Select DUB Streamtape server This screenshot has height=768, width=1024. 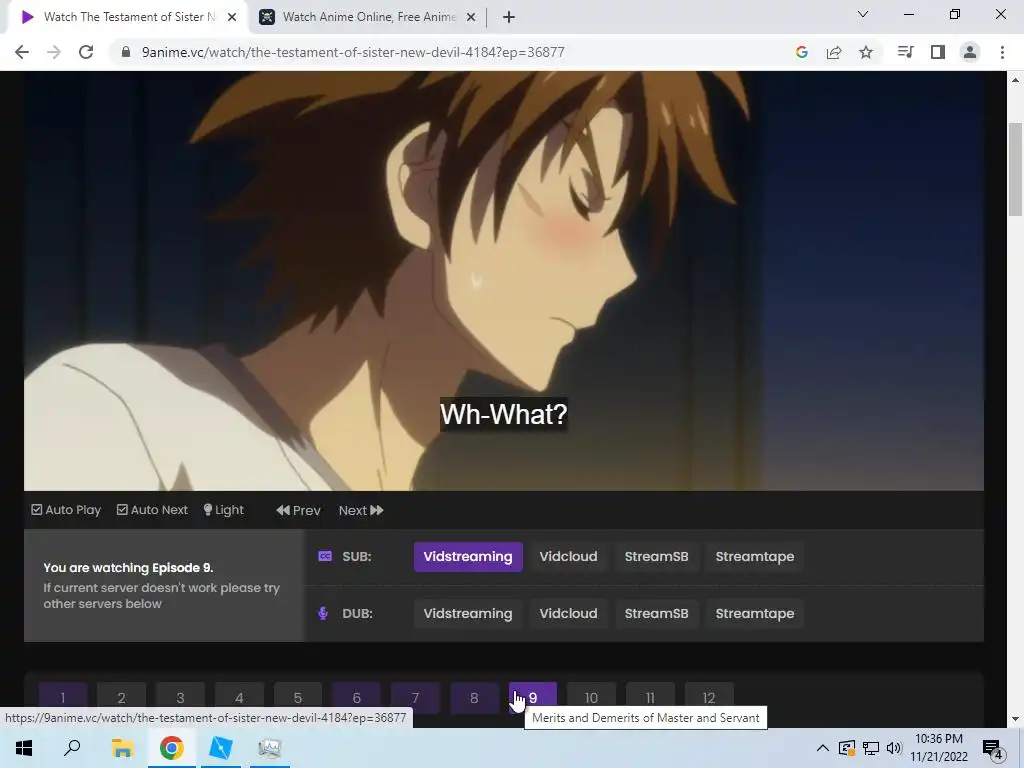pyautogui.click(x=755, y=614)
